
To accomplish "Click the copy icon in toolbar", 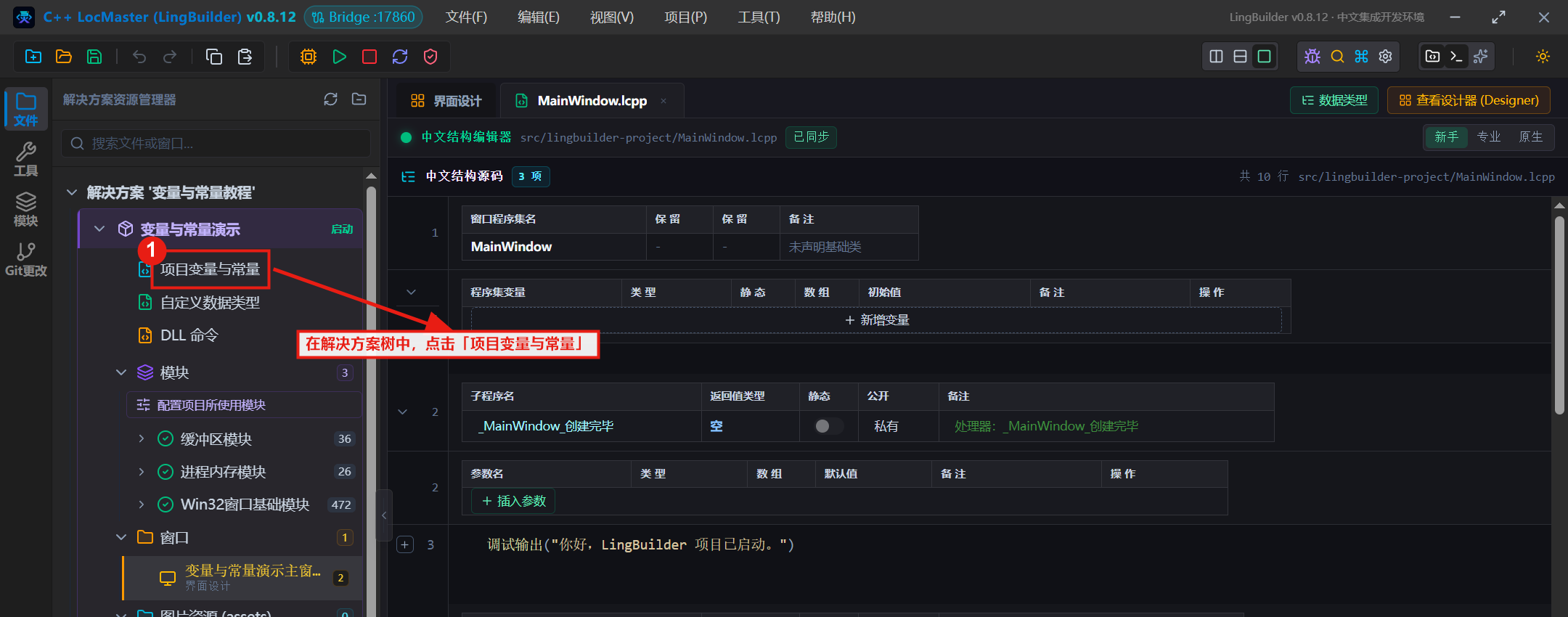I will [x=214, y=57].
